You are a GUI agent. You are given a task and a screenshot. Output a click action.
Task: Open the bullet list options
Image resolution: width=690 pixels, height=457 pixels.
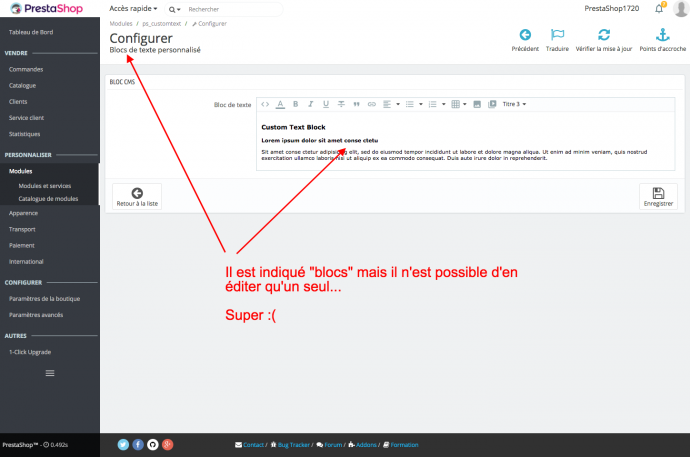tap(414, 104)
